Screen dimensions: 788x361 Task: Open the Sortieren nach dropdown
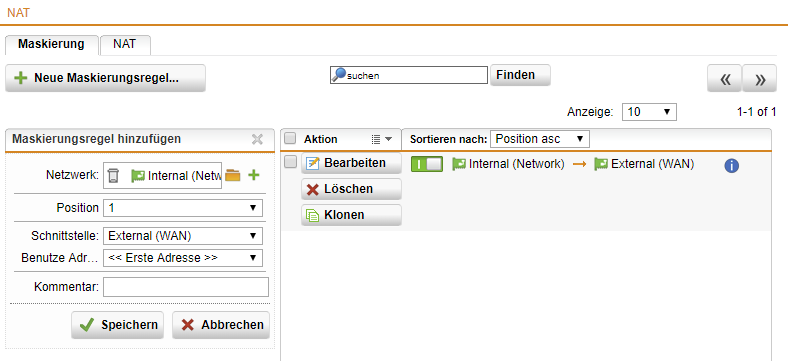[x=540, y=139]
